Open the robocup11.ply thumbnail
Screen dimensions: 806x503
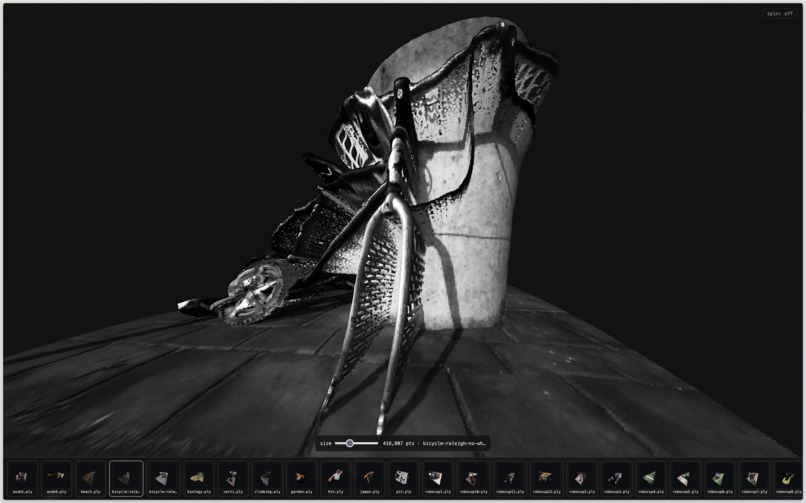pos(510,478)
